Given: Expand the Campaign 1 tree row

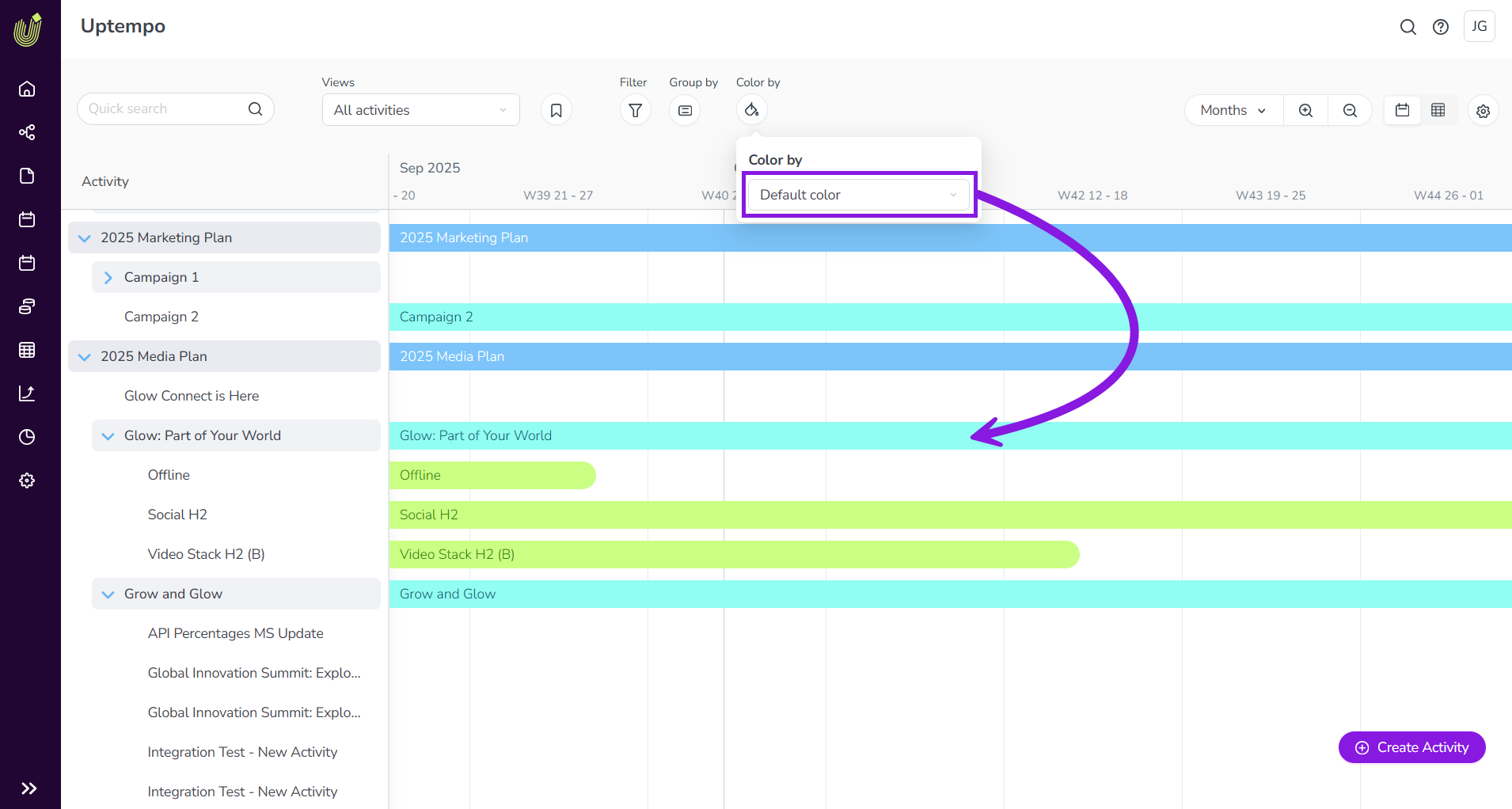Looking at the screenshot, I should click(x=108, y=277).
